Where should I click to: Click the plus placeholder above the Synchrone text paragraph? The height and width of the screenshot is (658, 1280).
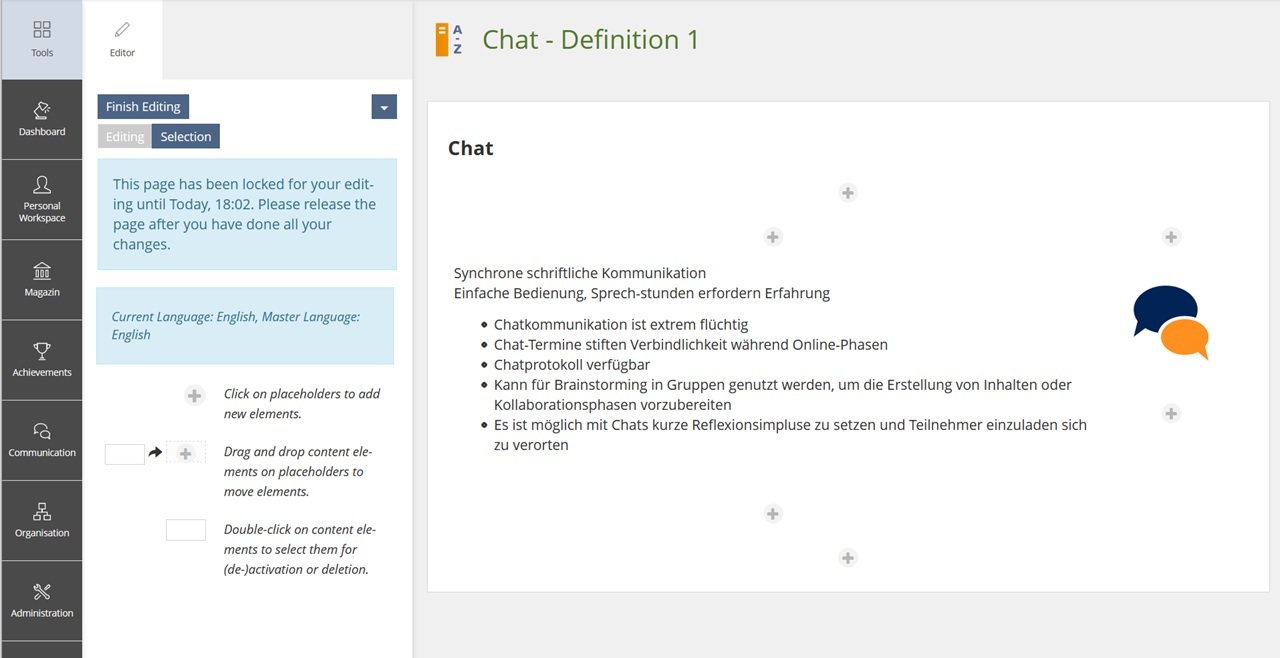coord(772,237)
